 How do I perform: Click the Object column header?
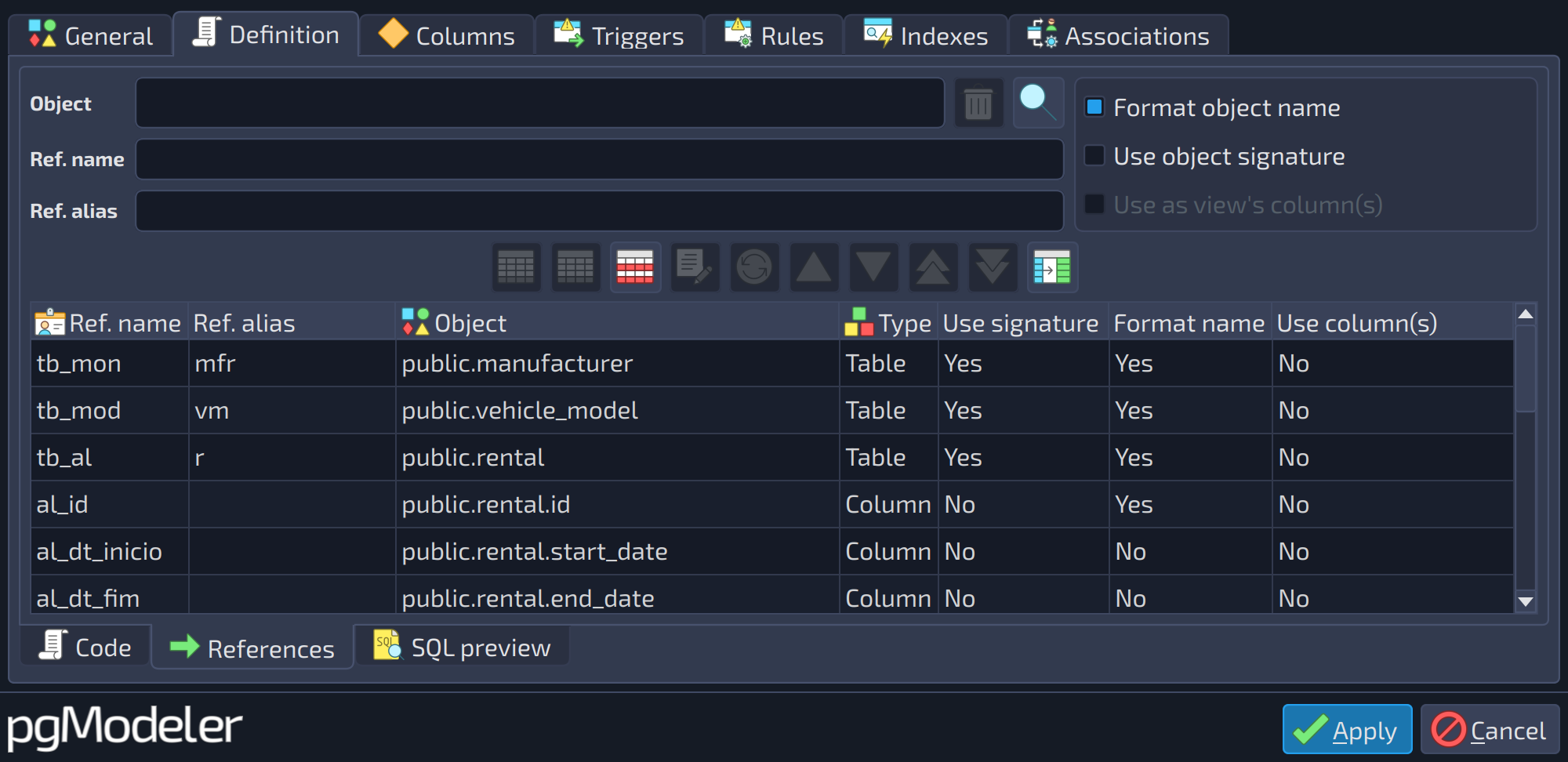tap(617, 322)
